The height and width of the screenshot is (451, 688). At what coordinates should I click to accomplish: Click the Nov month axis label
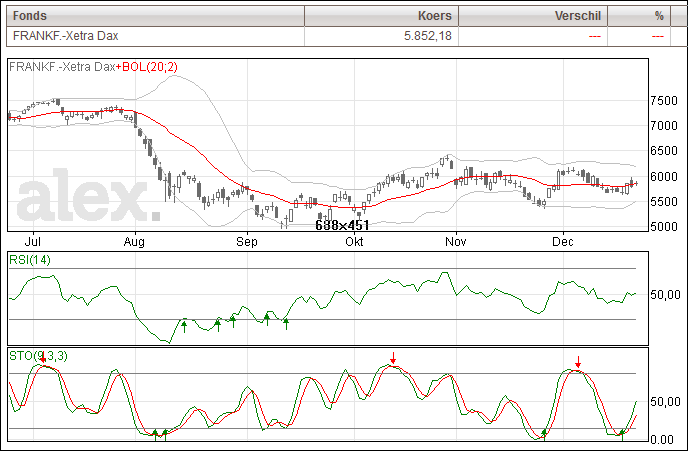(455, 242)
